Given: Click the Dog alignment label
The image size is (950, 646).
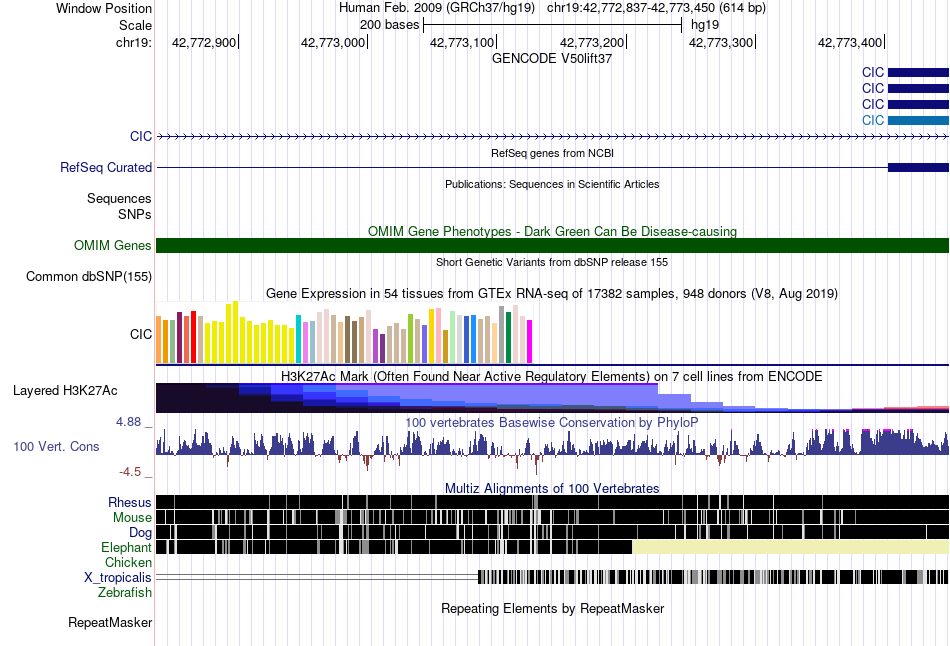Looking at the screenshot, I should click(x=141, y=533).
